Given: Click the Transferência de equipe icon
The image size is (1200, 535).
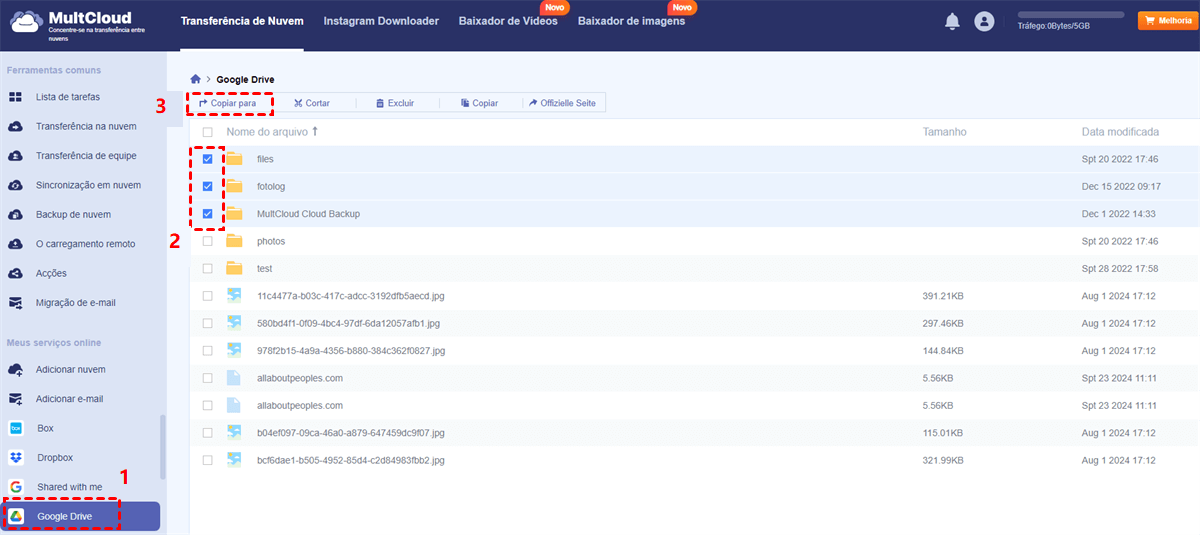Looking at the screenshot, I should (x=15, y=156).
